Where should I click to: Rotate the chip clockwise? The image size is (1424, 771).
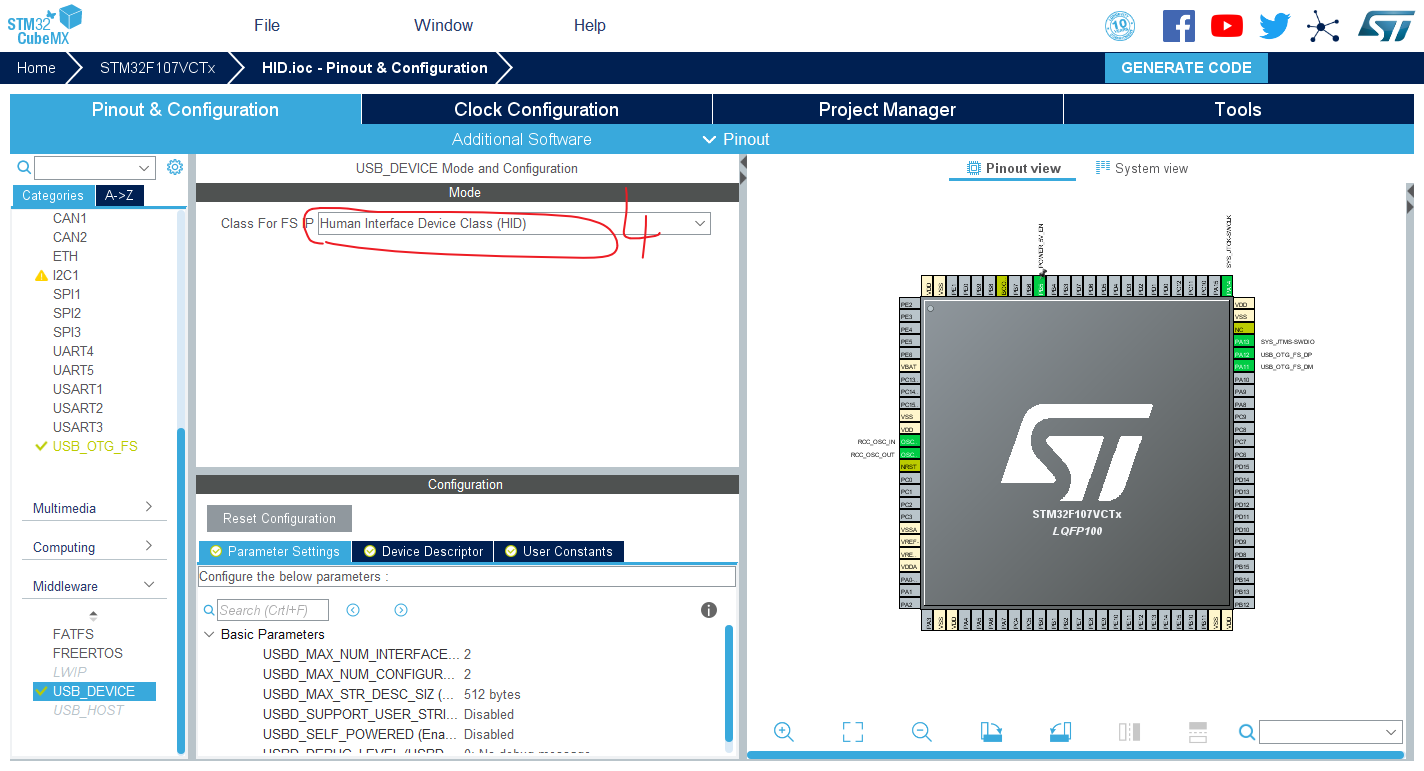pos(990,732)
